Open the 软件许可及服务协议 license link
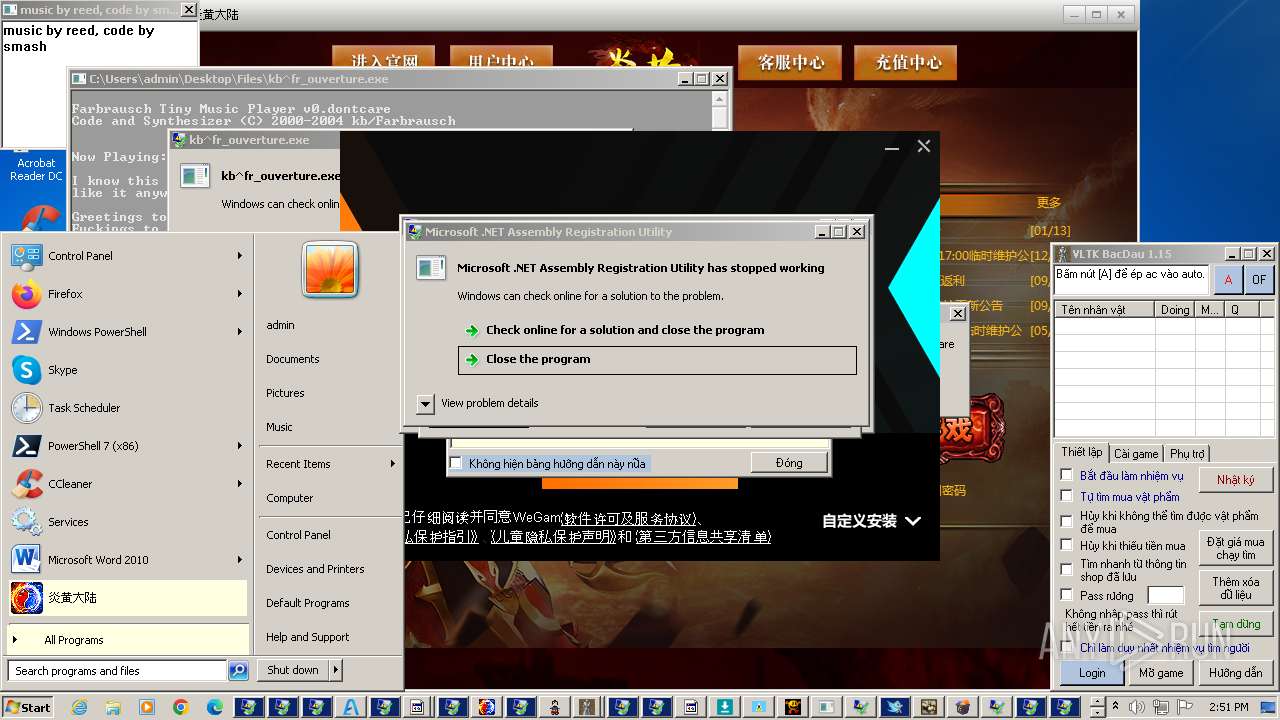1280x720 pixels. coord(629,518)
